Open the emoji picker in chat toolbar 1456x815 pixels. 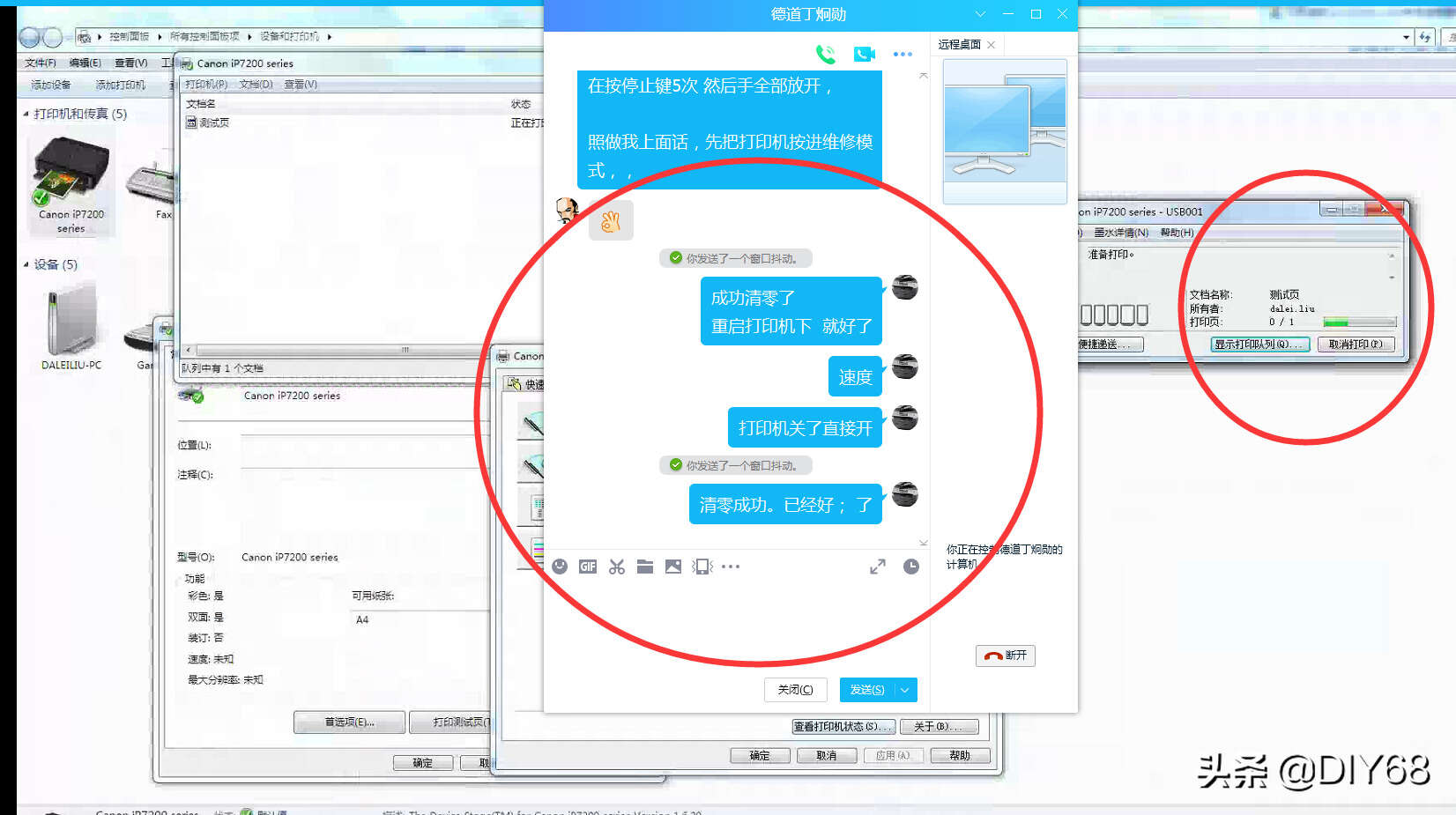click(560, 567)
